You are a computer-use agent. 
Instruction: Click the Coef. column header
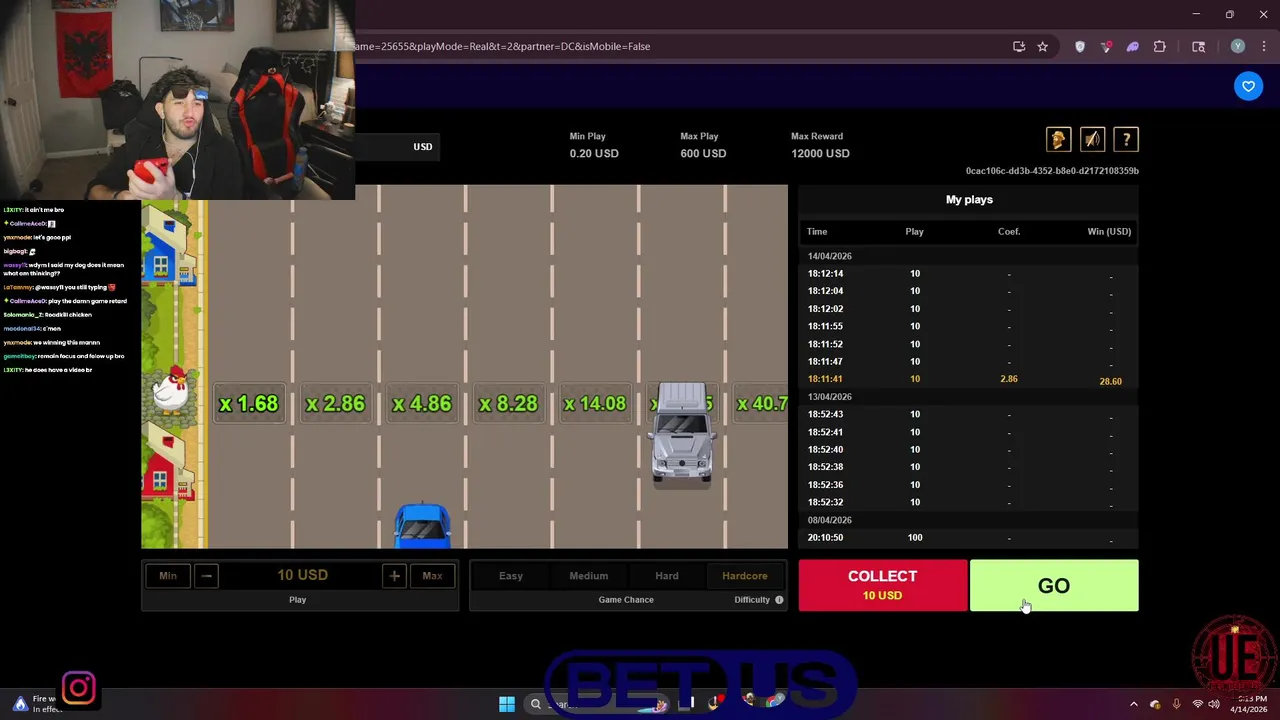coord(1009,232)
